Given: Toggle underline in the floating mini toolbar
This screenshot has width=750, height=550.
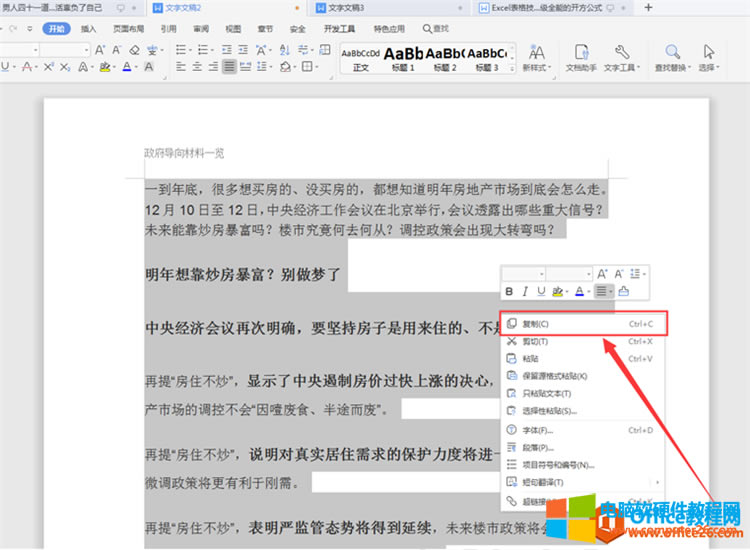Looking at the screenshot, I should coord(541,291).
